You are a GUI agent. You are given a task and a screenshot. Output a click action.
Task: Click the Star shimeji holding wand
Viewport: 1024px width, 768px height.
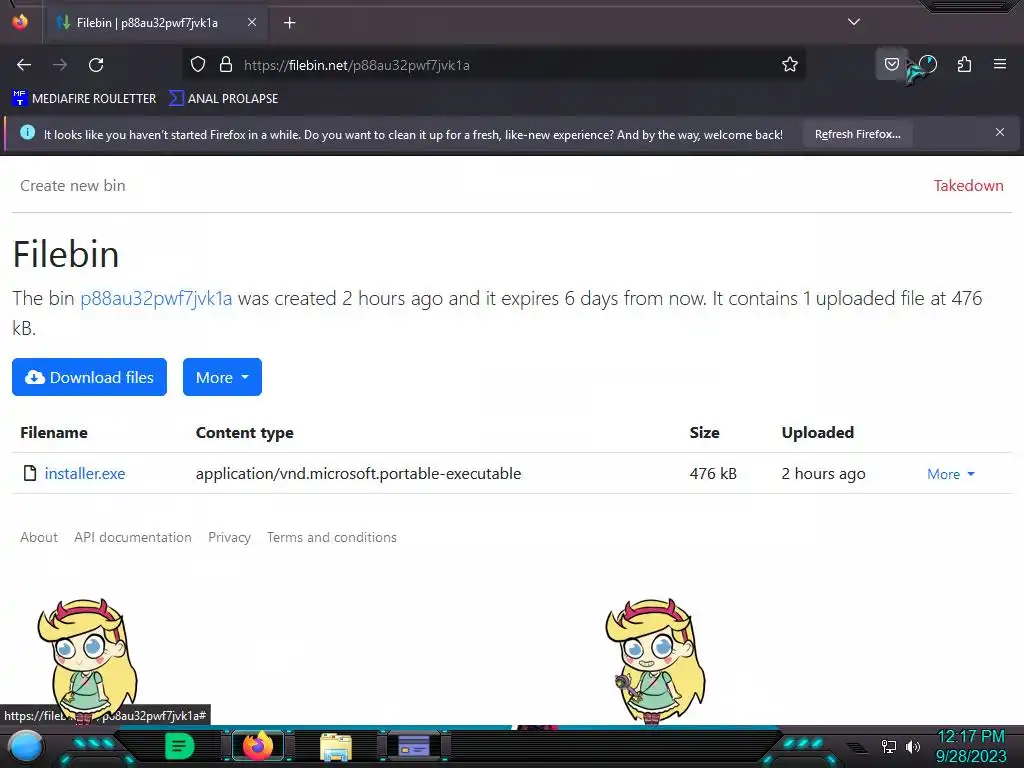[655, 660]
